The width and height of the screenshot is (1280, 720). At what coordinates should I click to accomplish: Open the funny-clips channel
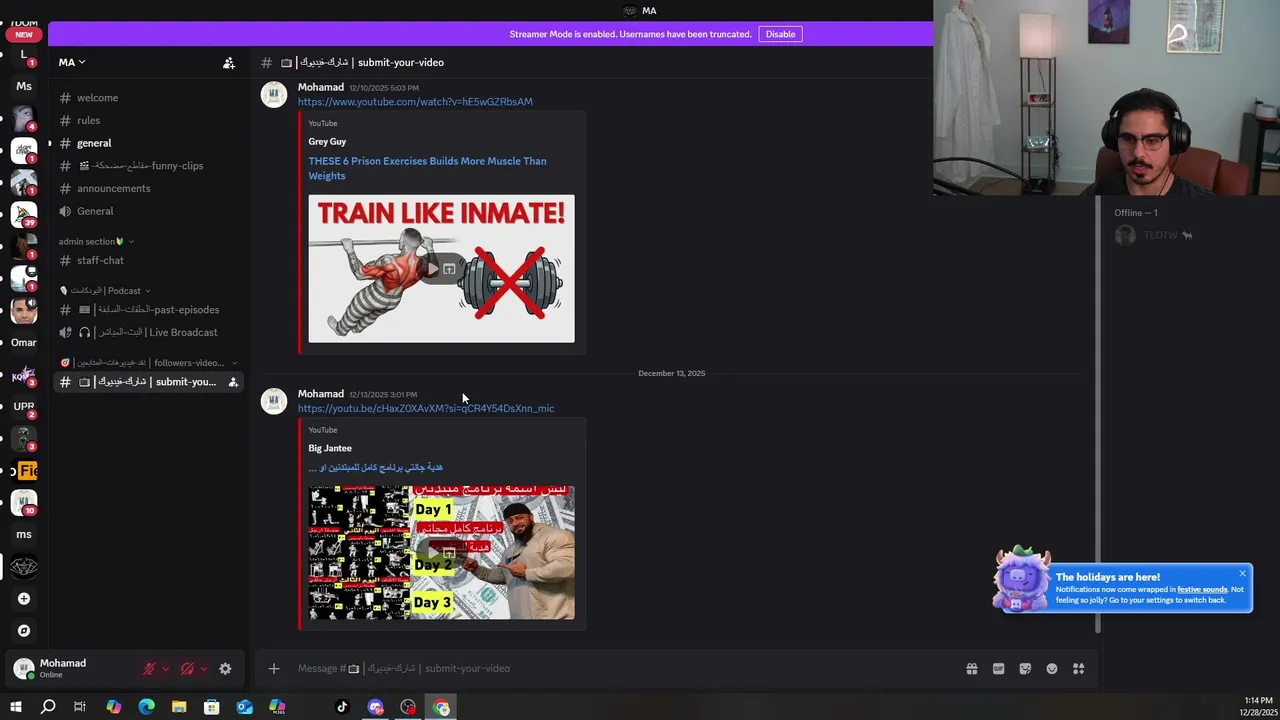(147, 166)
